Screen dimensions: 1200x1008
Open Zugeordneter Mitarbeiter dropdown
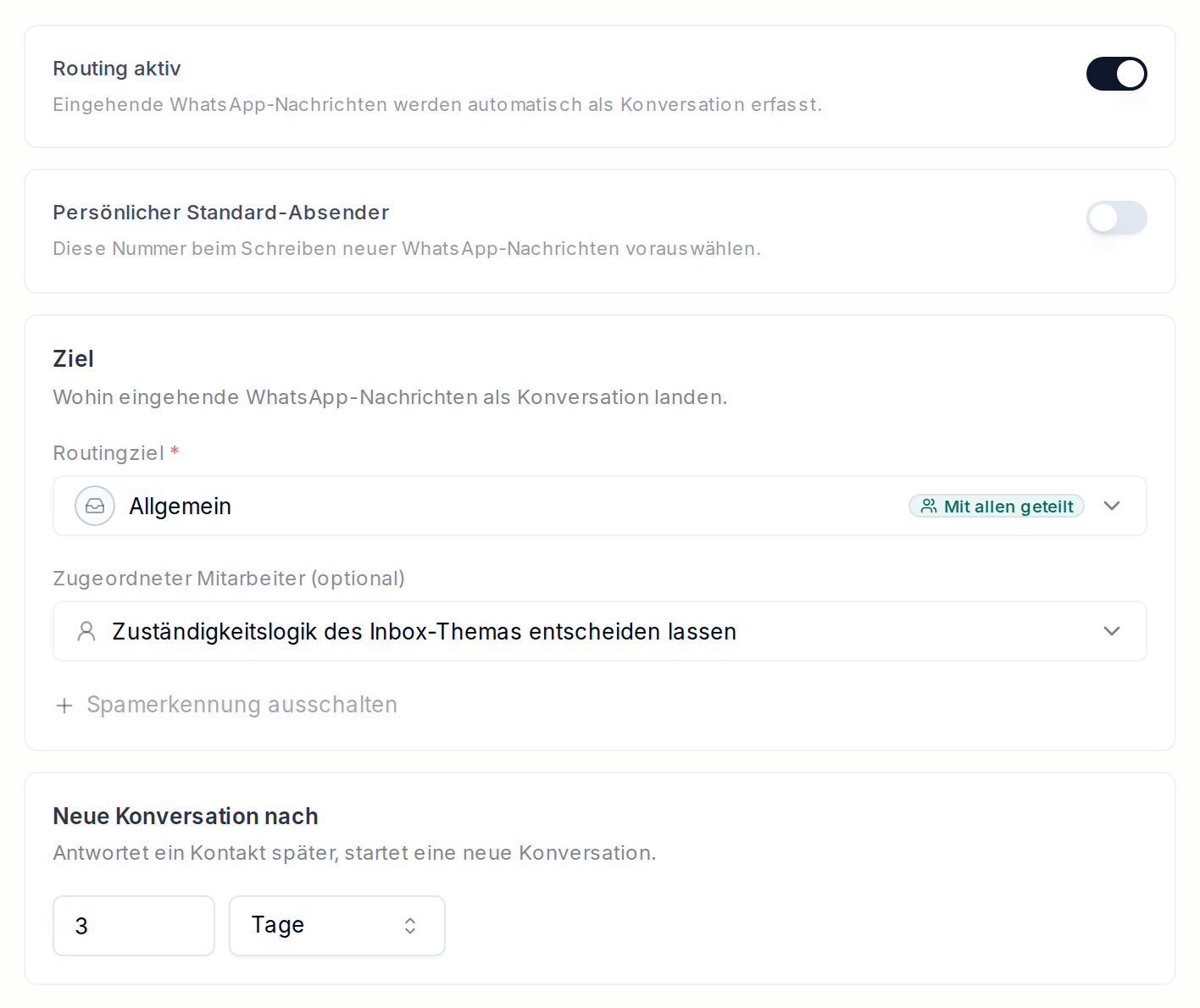(600, 631)
